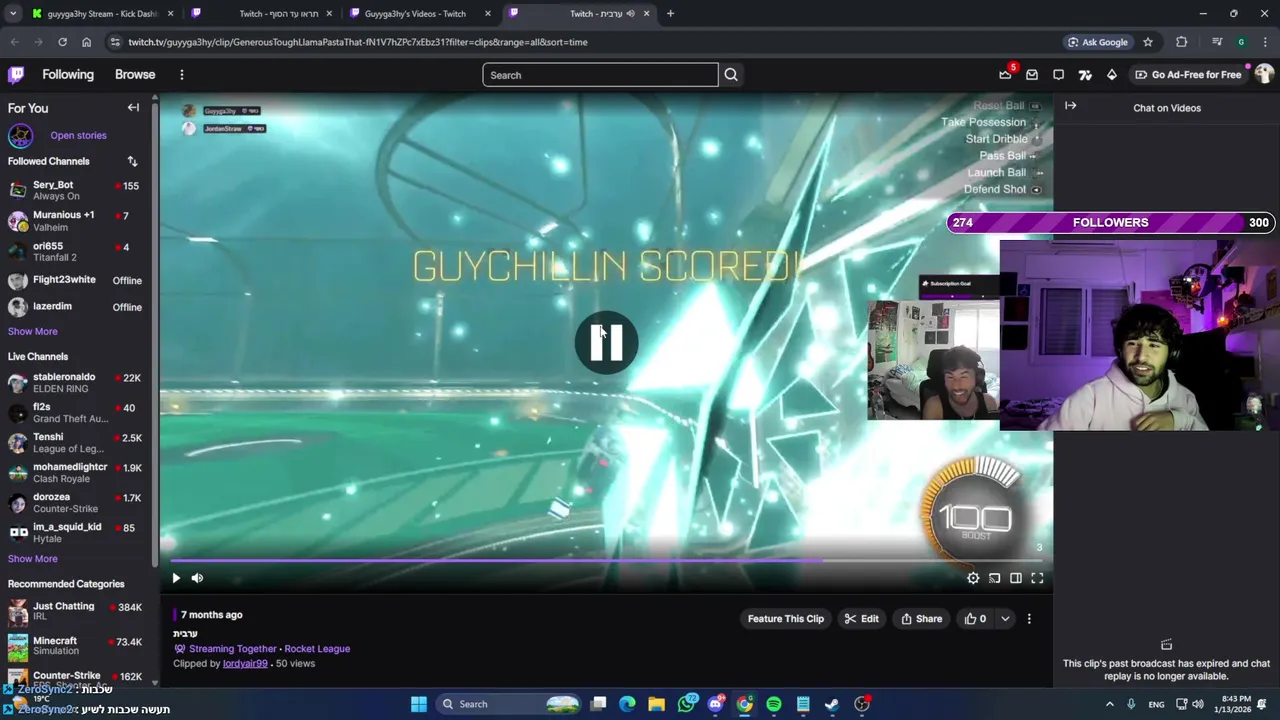Click the Windows taskbar Search box
1280x720 pixels.
pyautogui.click(x=510, y=704)
